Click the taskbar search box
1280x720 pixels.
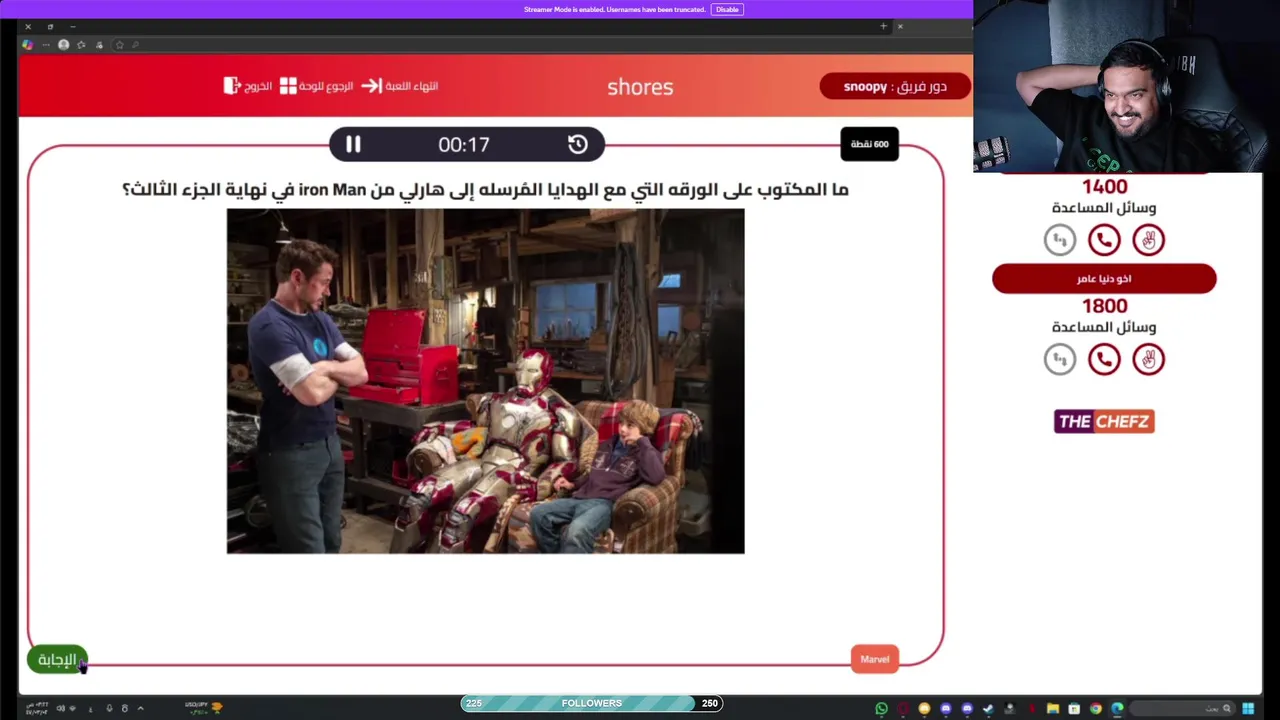click(x=1185, y=709)
